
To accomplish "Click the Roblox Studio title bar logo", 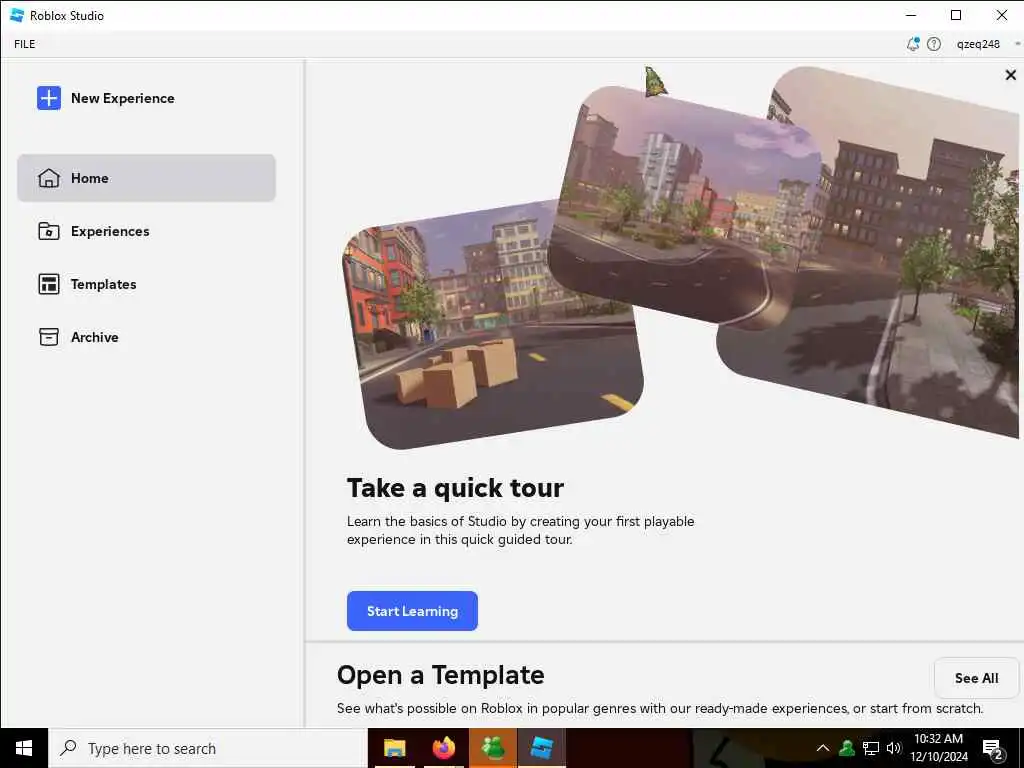I will 18,15.
